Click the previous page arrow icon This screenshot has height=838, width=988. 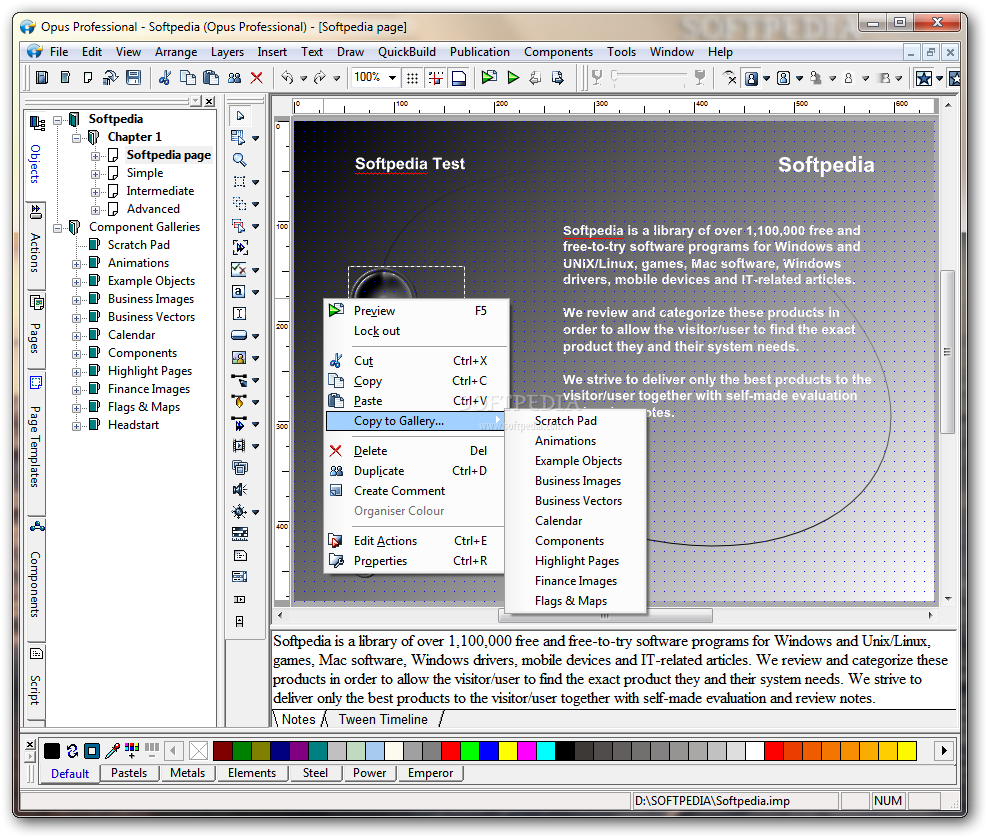point(535,77)
